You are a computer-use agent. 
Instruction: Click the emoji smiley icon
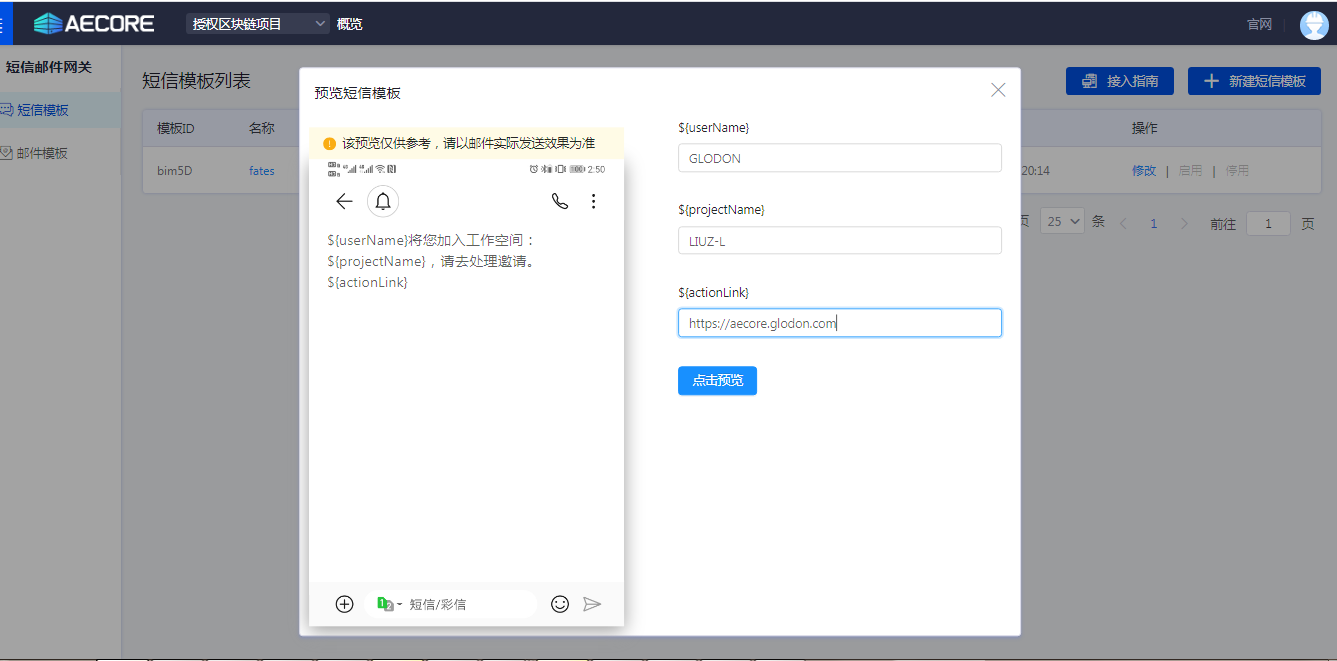(x=560, y=604)
